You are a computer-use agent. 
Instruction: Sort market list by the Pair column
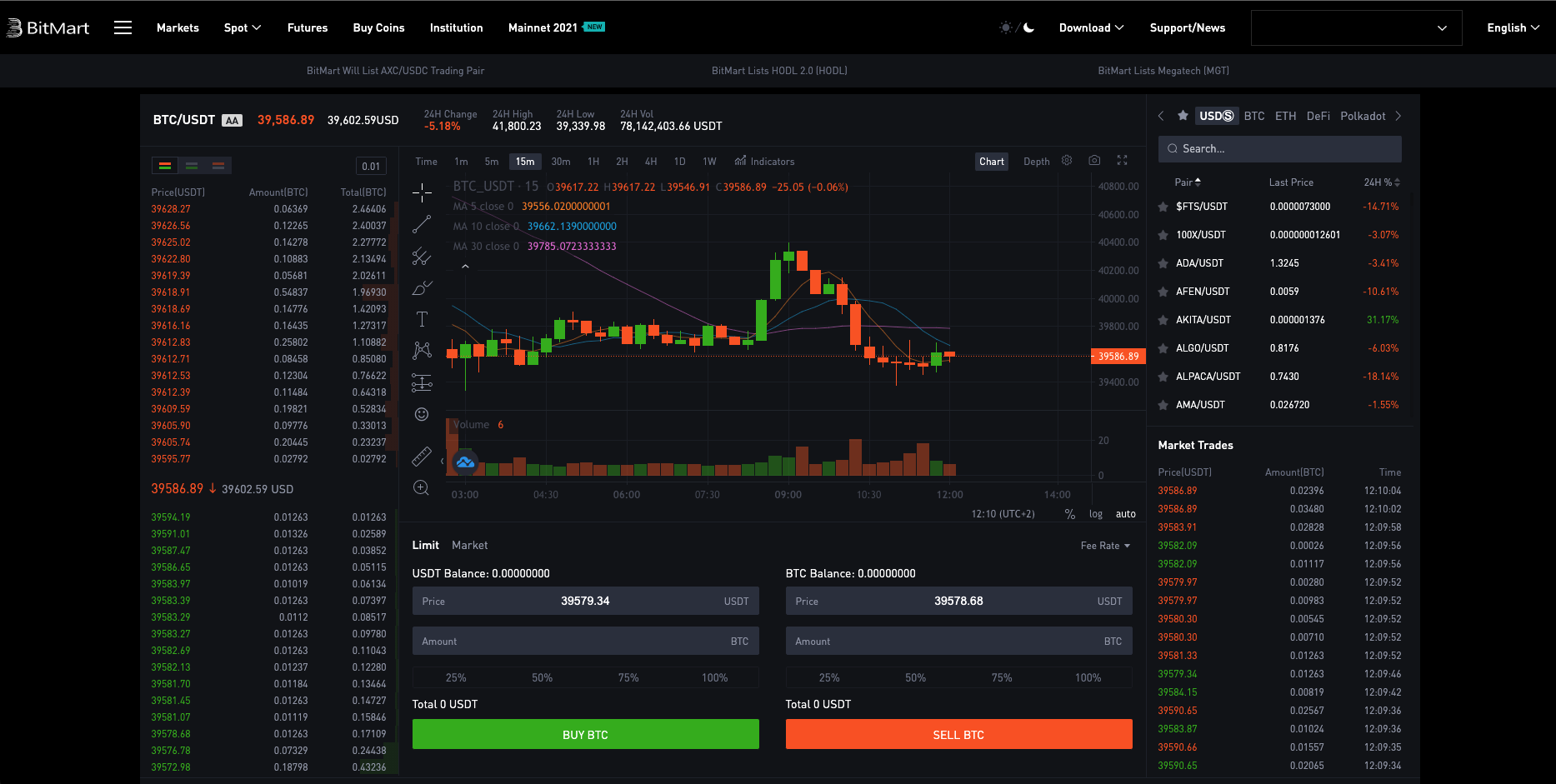(1188, 182)
